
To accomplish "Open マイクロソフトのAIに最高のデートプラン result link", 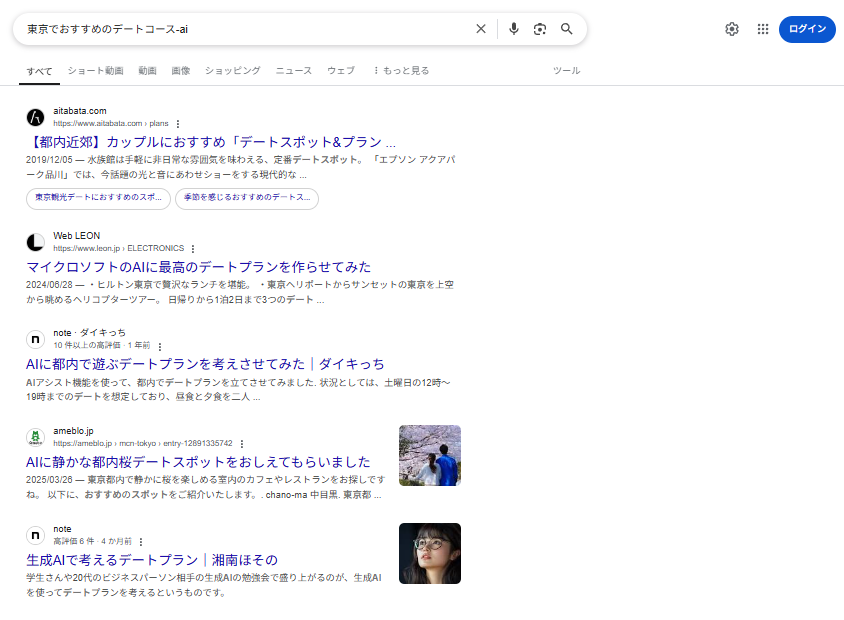I will point(199,267).
